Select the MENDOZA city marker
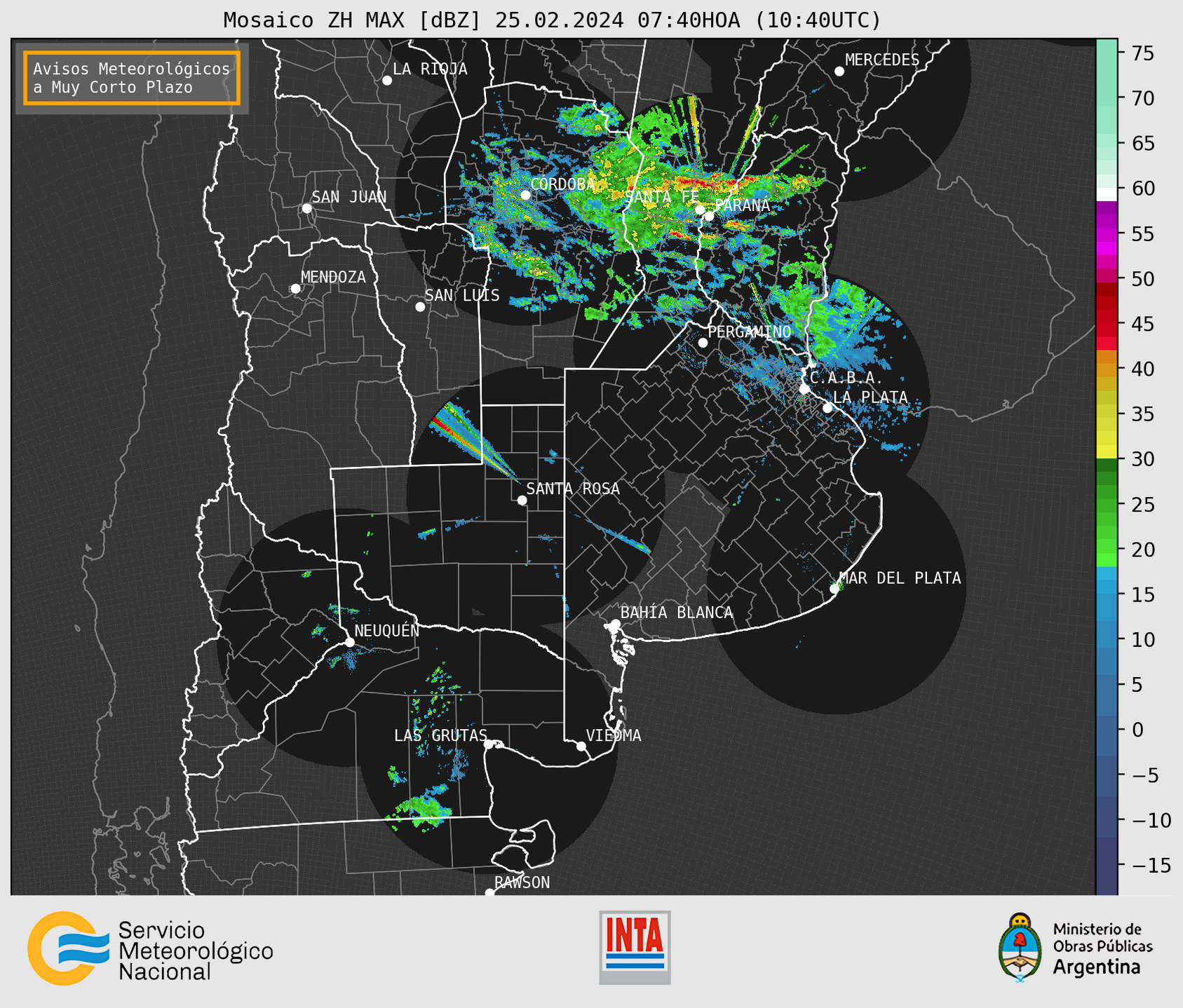This screenshot has height=1008, width=1183. (296, 289)
